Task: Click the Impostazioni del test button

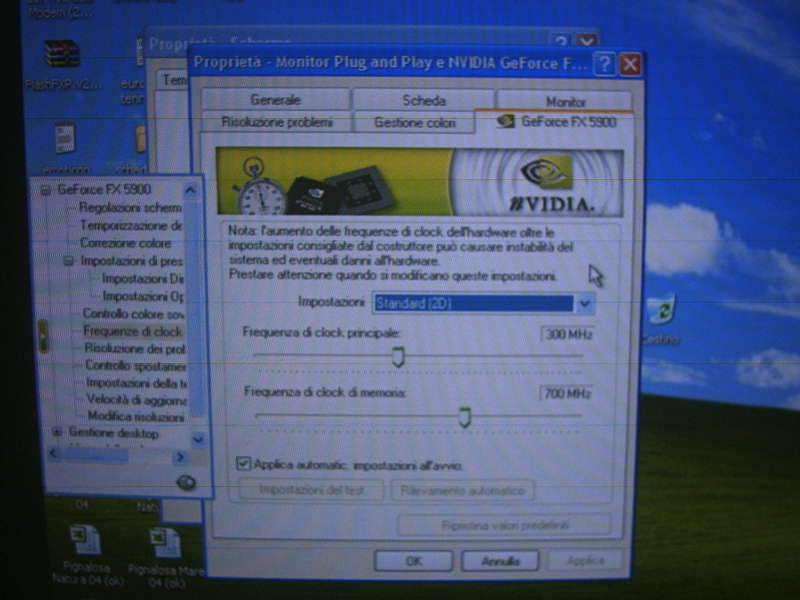Action: click(x=311, y=490)
